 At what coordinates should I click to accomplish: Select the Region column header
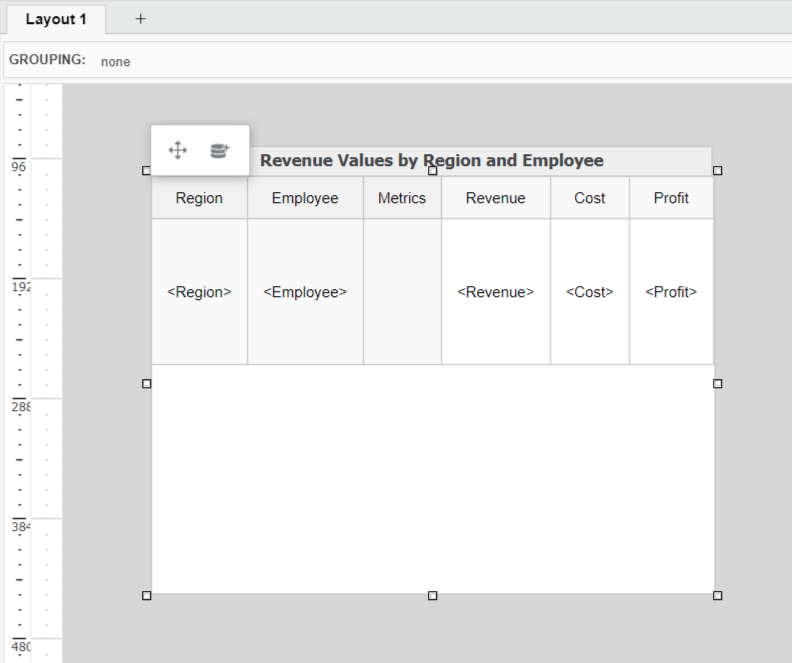pos(199,198)
